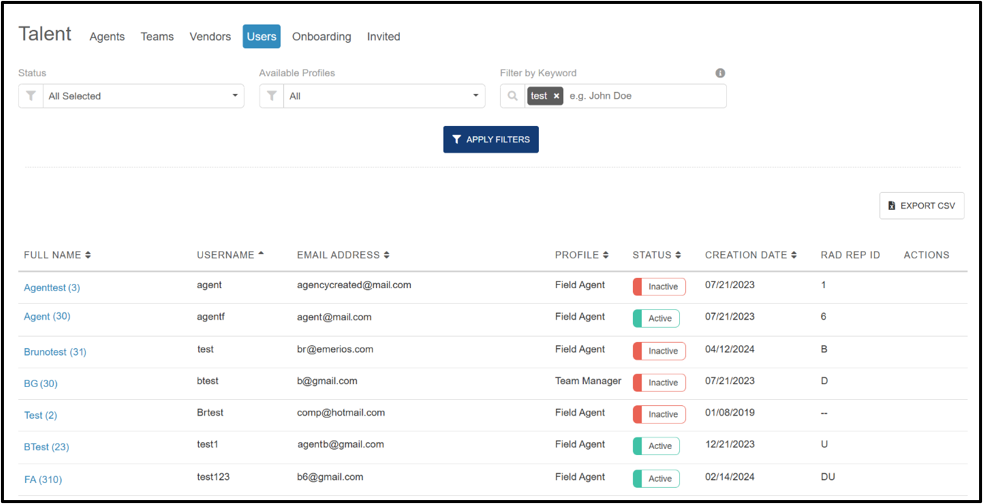Open the Agent (30) user link
This screenshot has width=983, height=504.
click(47, 317)
